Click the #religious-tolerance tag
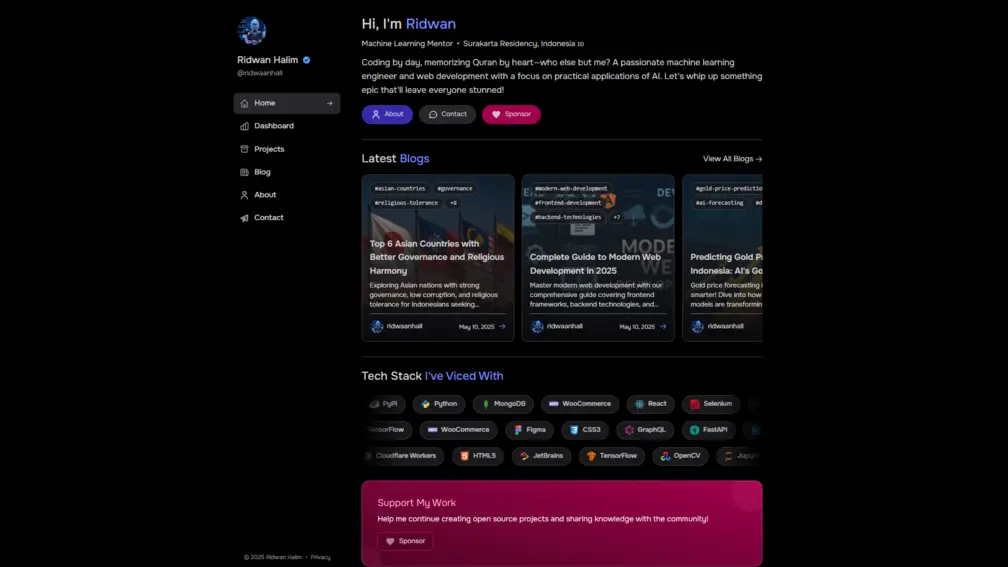 pos(406,202)
